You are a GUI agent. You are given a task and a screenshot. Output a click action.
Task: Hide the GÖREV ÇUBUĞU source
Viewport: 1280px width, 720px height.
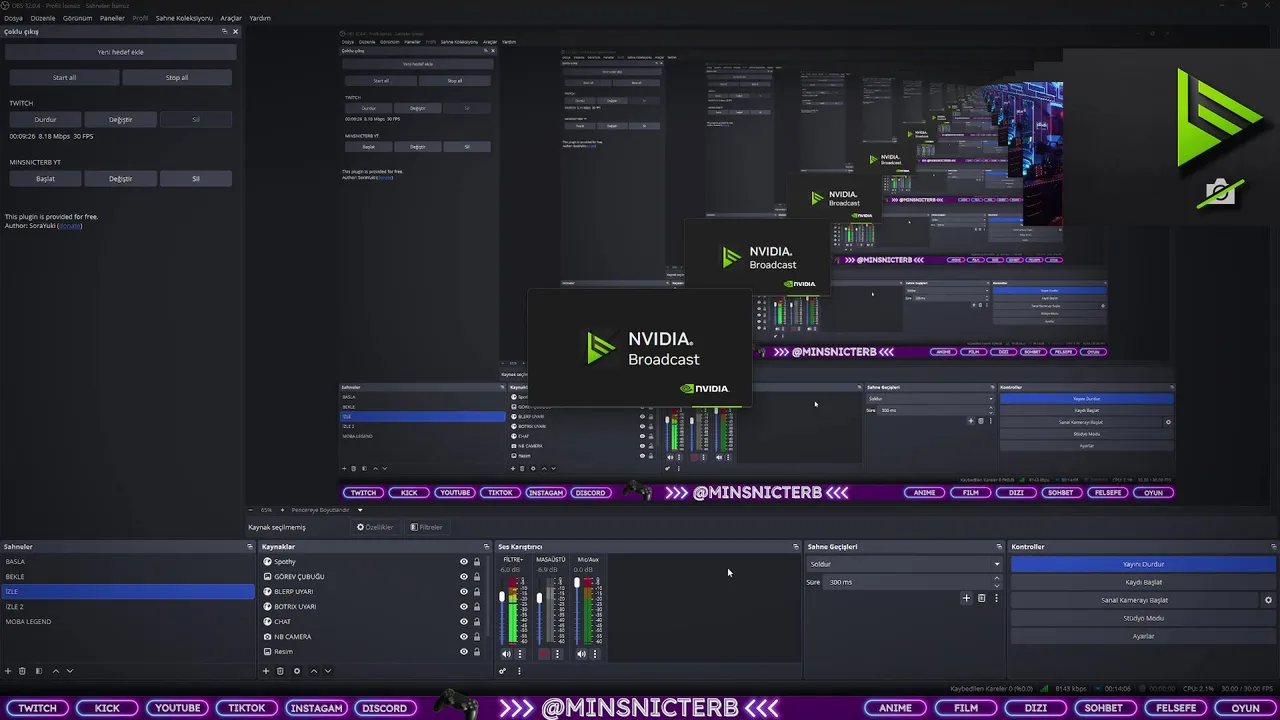click(464, 577)
